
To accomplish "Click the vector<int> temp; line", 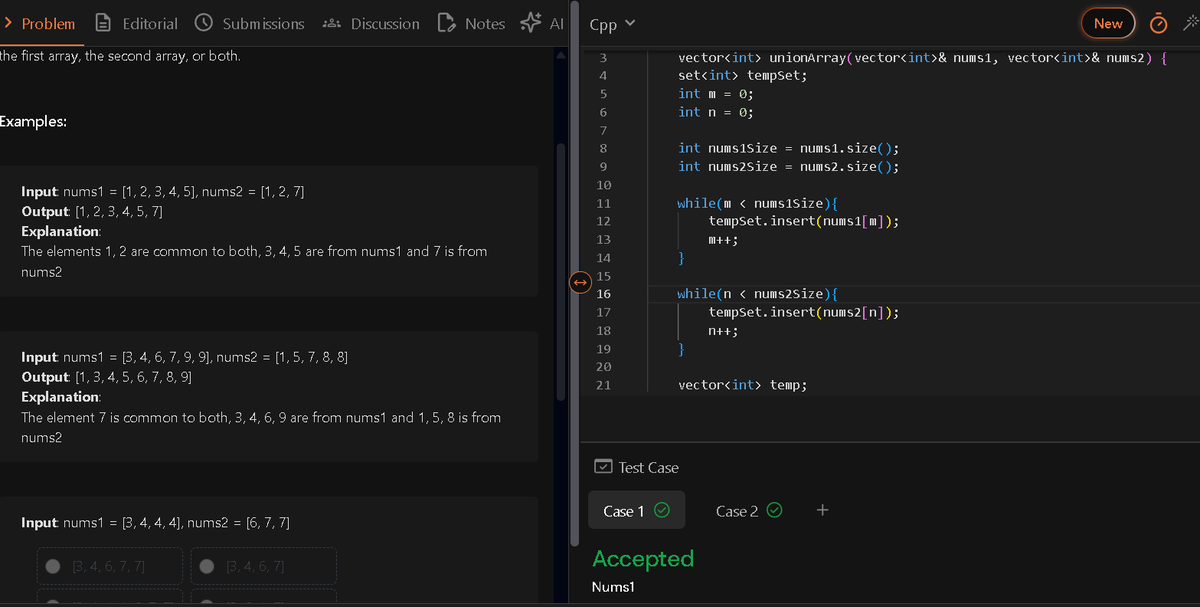I will click(x=742, y=385).
